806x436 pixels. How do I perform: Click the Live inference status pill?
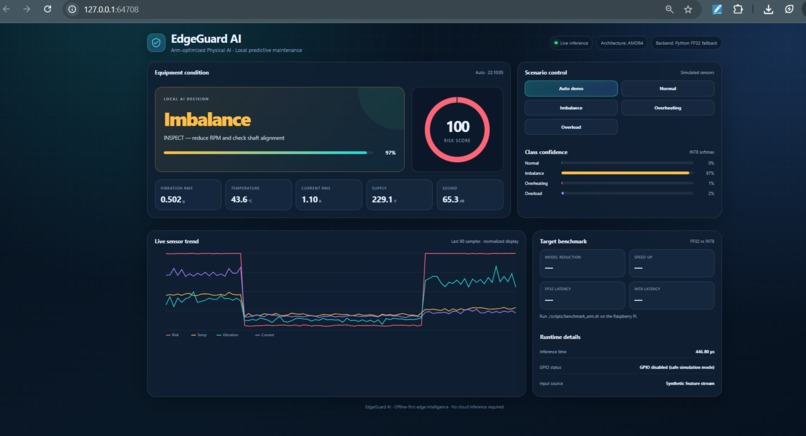pyautogui.click(x=571, y=43)
